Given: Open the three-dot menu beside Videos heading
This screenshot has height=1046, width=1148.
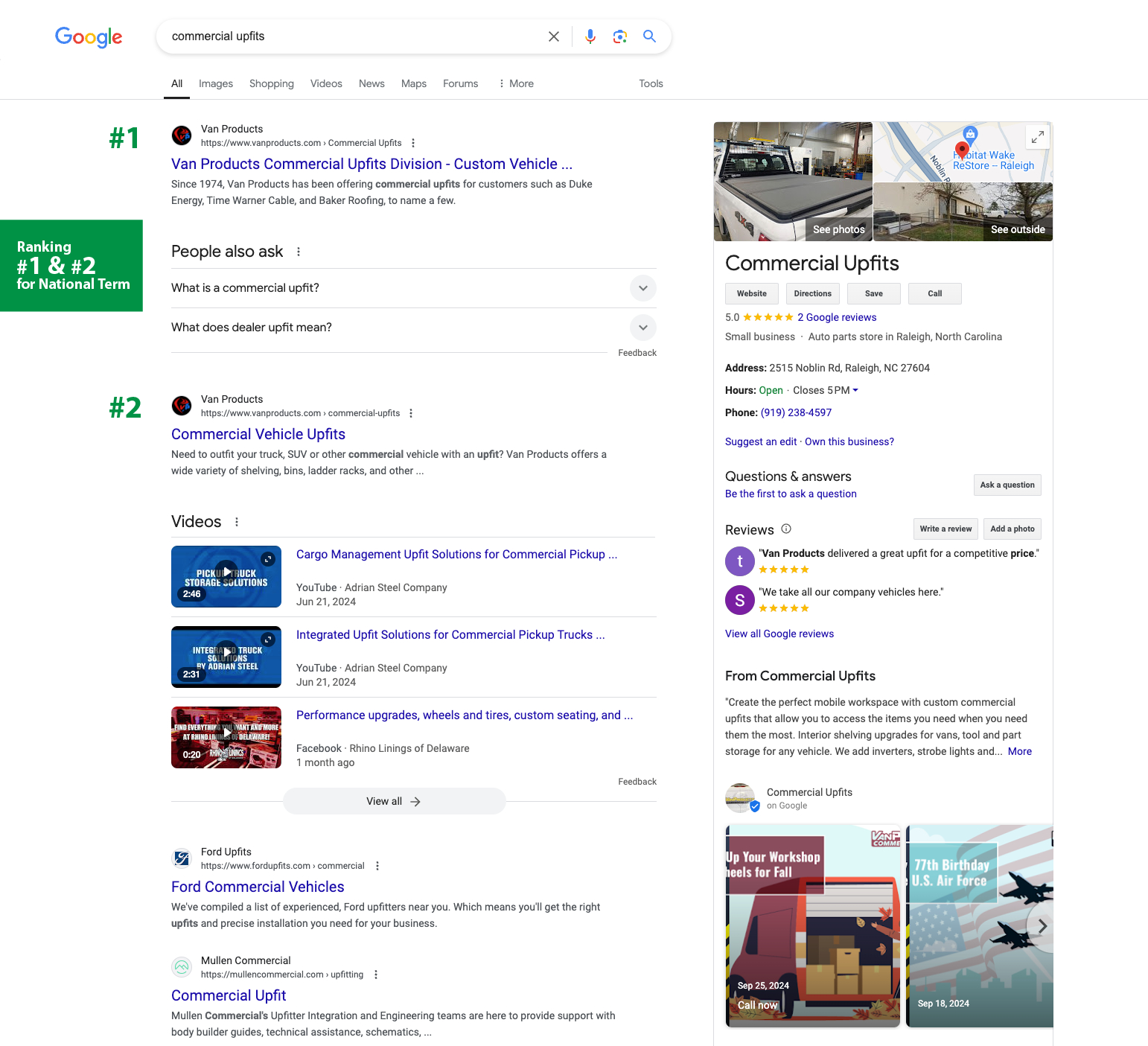Looking at the screenshot, I should pyautogui.click(x=237, y=522).
